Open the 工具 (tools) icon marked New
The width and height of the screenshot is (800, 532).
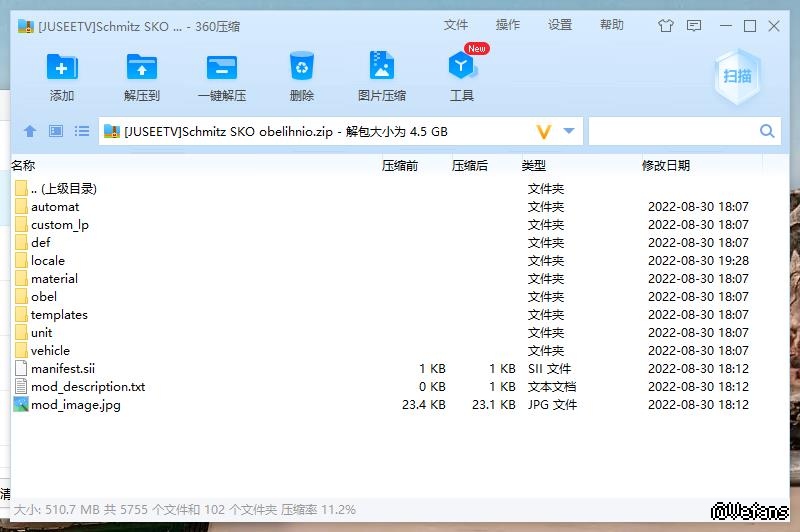click(462, 65)
